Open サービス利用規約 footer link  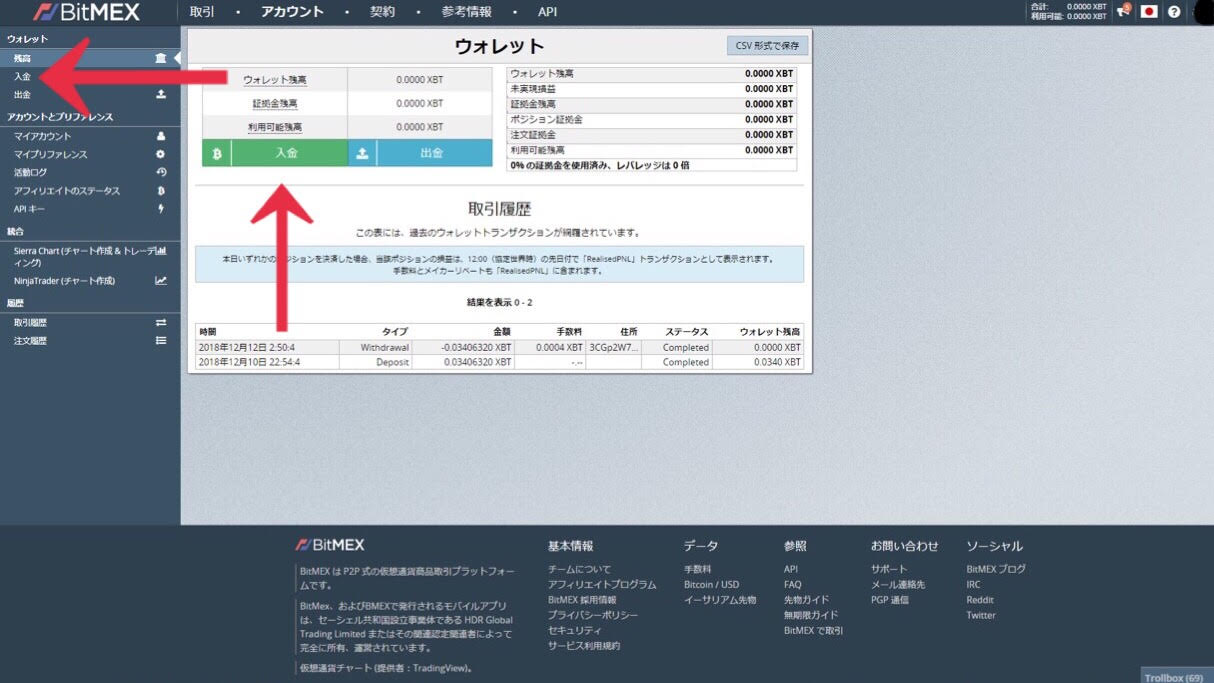point(584,646)
